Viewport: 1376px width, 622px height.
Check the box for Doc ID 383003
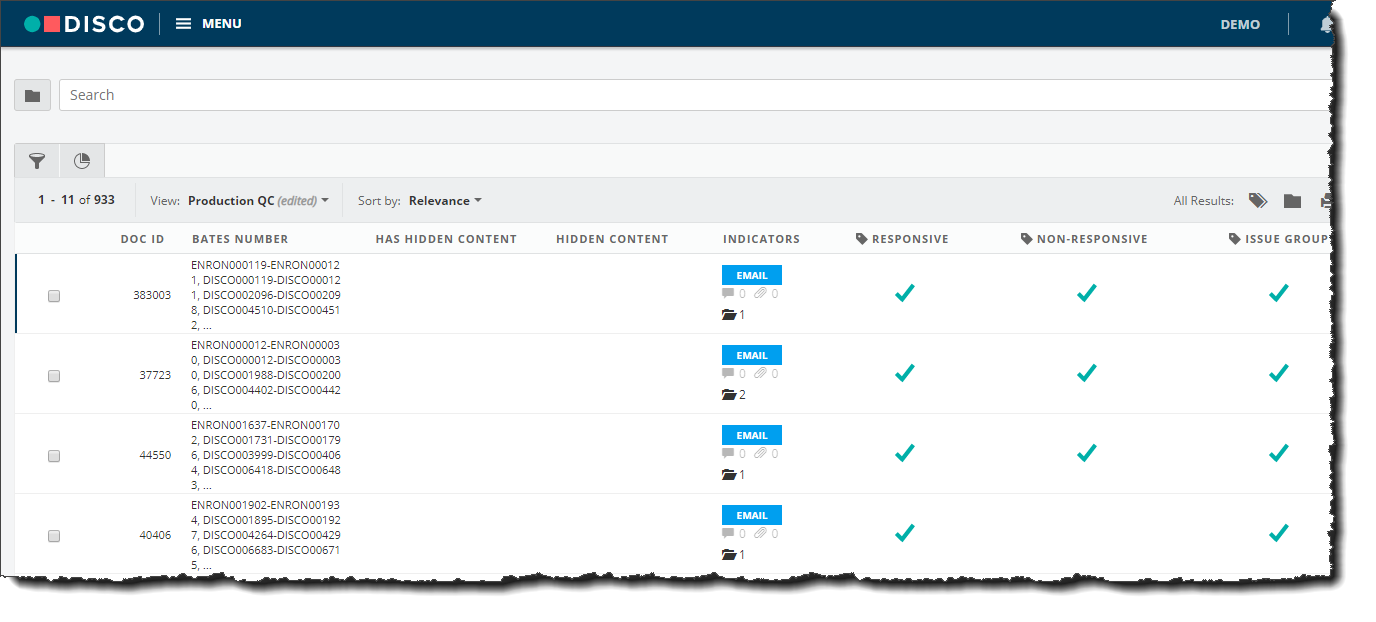[54, 296]
